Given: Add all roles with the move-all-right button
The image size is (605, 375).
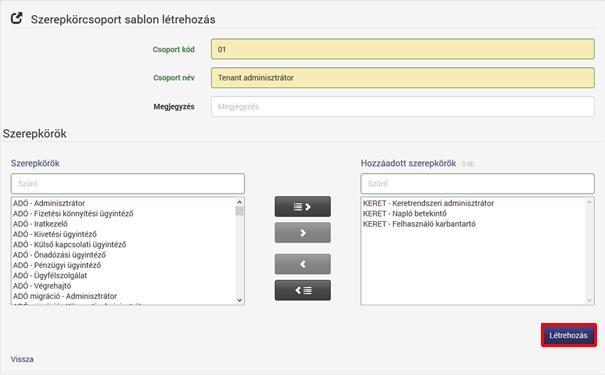Looking at the screenshot, I should [302, 207].
